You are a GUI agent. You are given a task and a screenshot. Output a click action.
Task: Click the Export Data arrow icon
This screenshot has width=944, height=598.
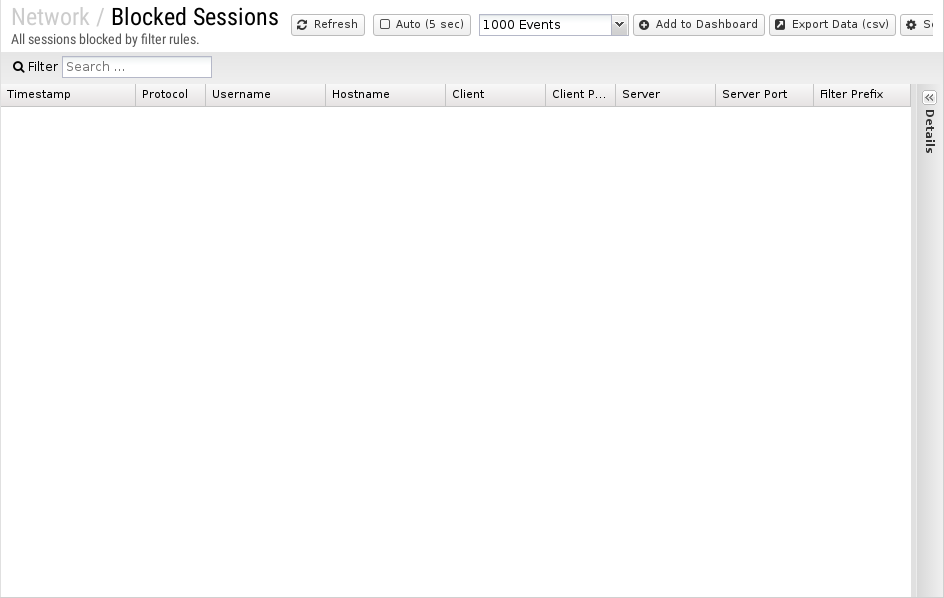[x=780, y=25]
